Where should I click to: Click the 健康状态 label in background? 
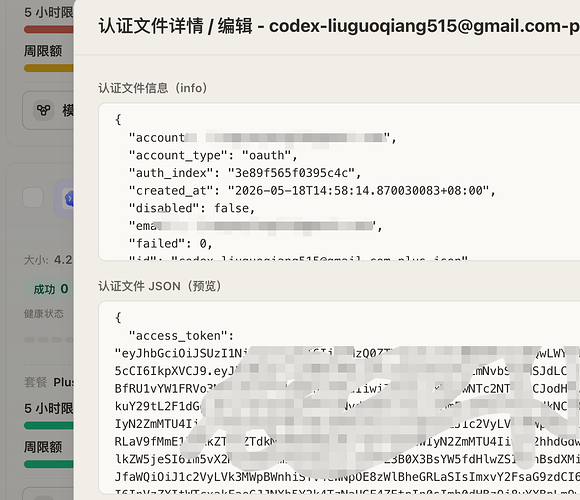click(x=44, y=314)
